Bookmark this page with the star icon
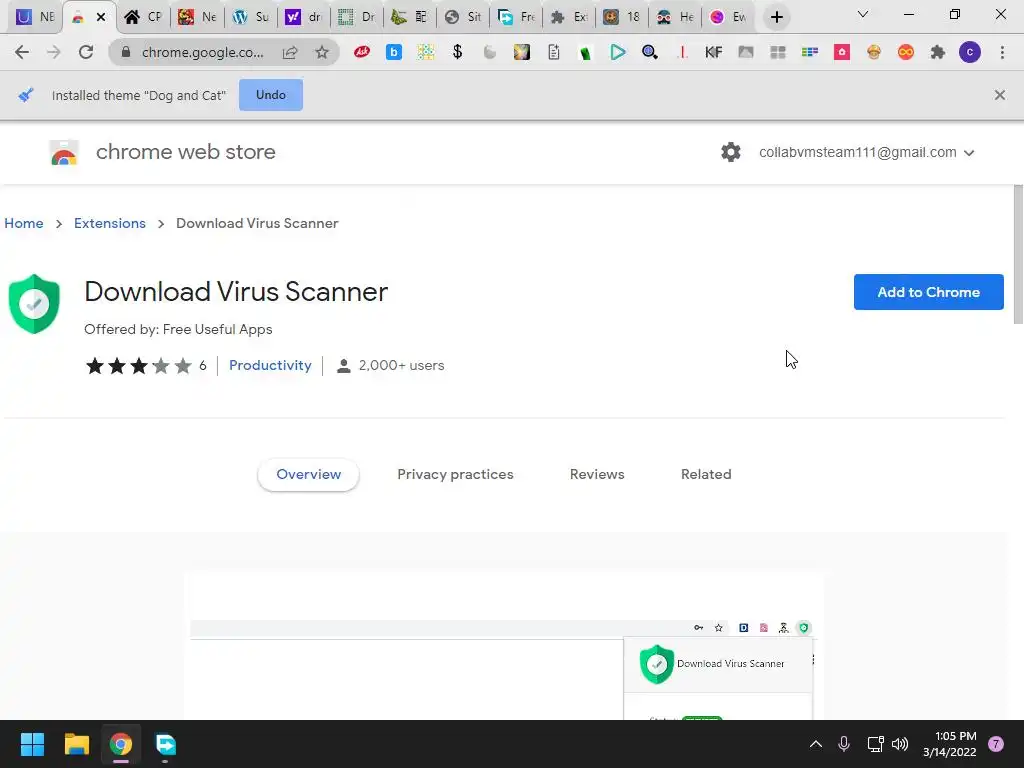This screenshot has width=1024, height=768. pyautogui.click(x=322, y=52)
